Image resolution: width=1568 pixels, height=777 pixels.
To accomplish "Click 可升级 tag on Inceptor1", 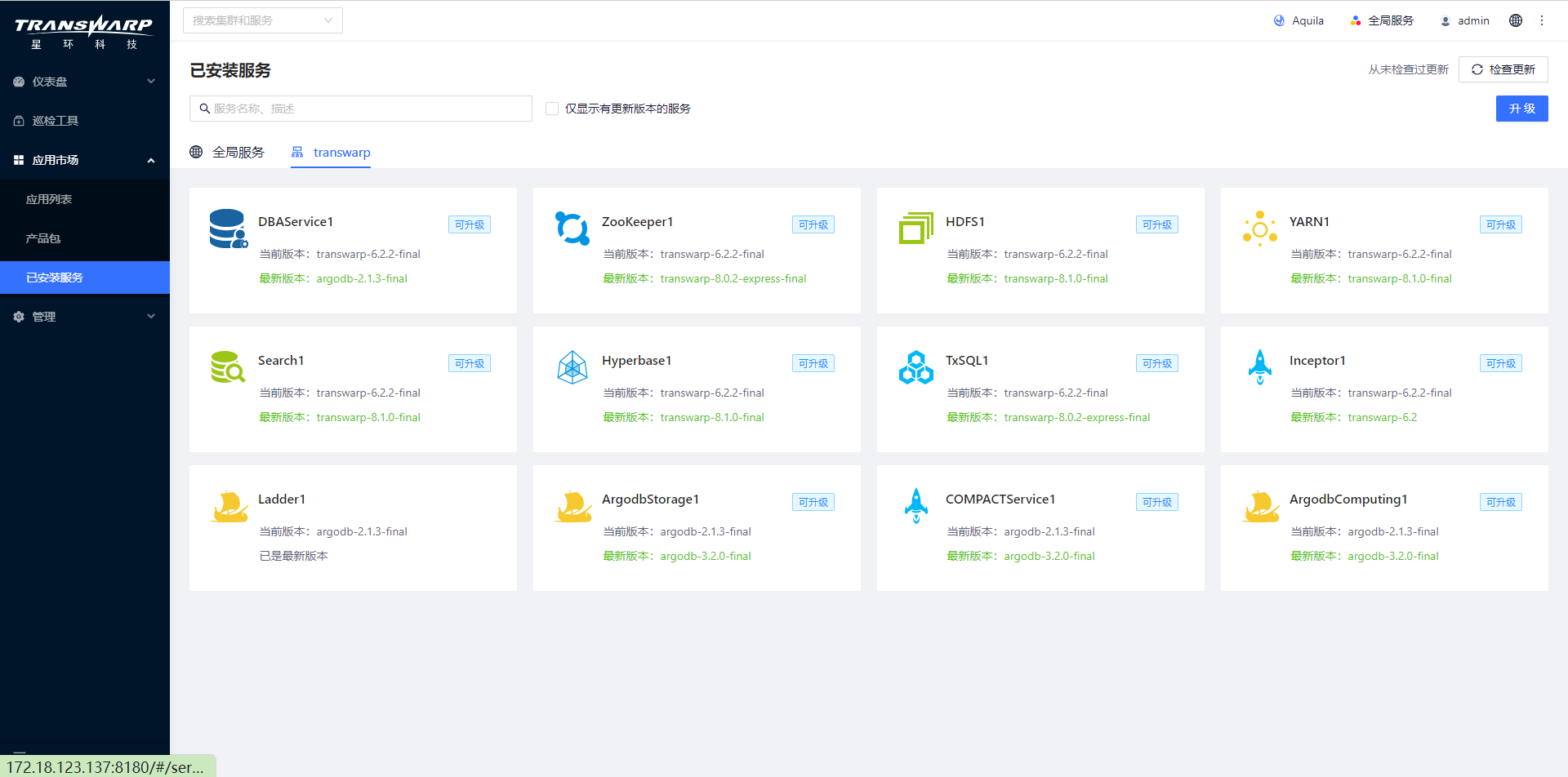I will (x=1501, y=363).
